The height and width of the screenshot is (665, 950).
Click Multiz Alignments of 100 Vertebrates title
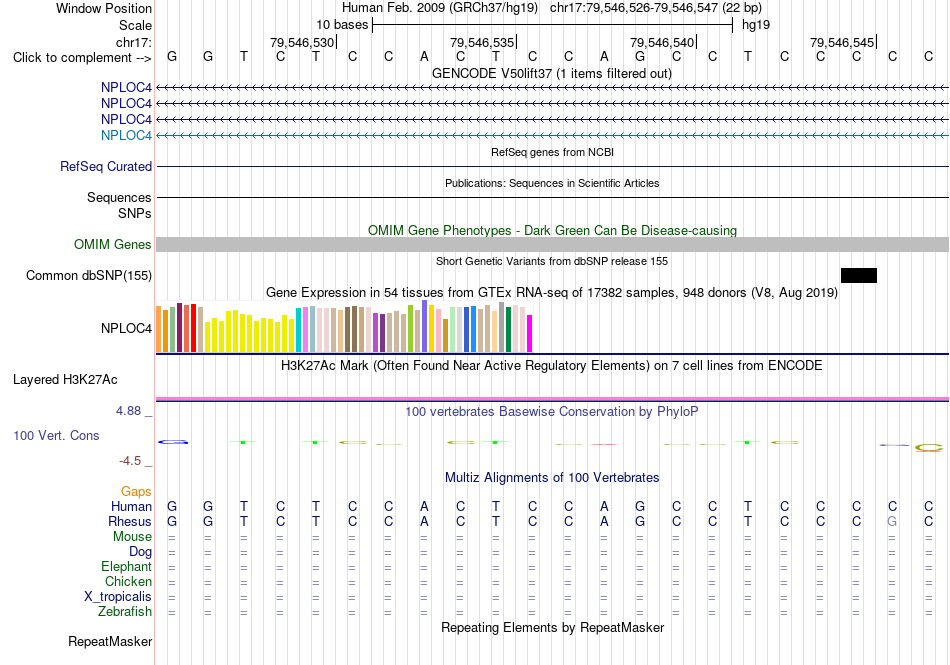552,477
